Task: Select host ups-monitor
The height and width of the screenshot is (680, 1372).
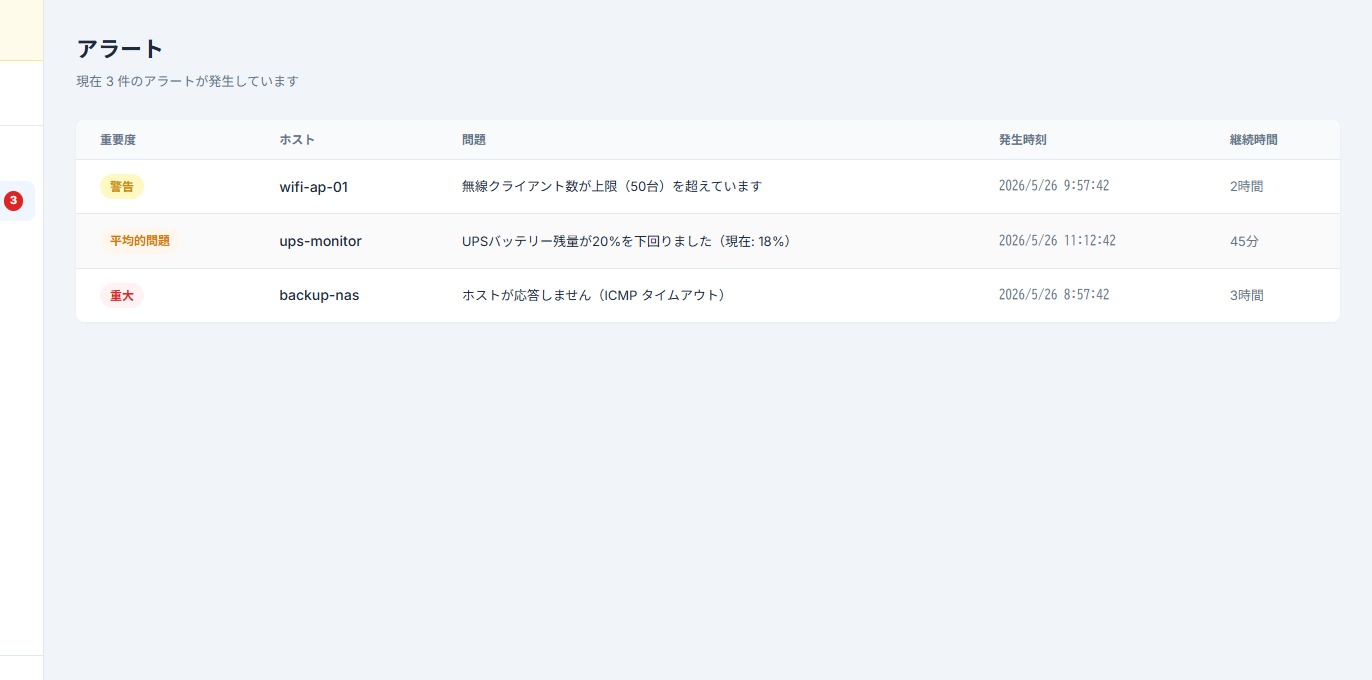Action: click(320, 241)
